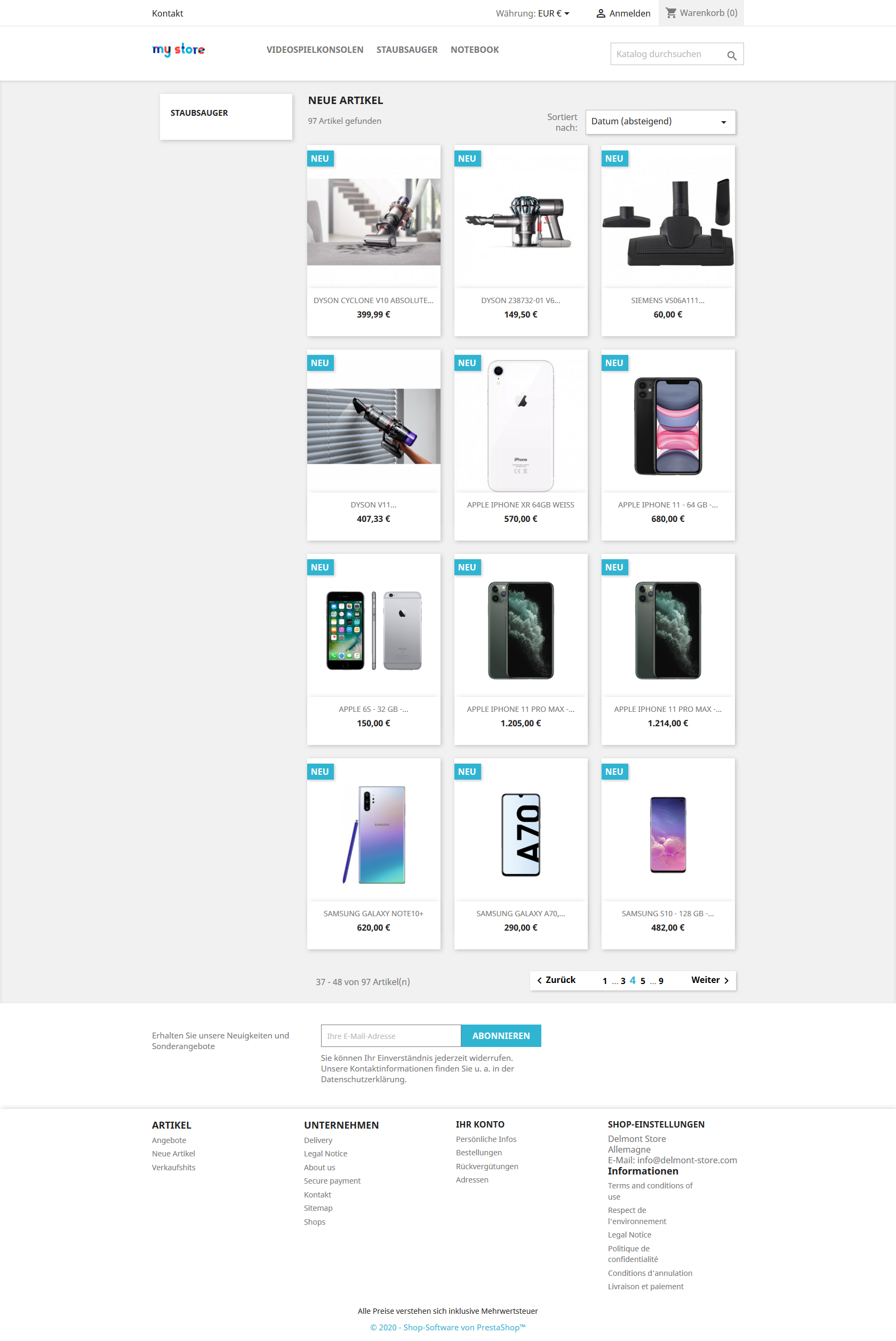Select the Staubsauger sidebar category
Image resolution: width=896 pixels, height=1341 pixels.
[199, 113]
